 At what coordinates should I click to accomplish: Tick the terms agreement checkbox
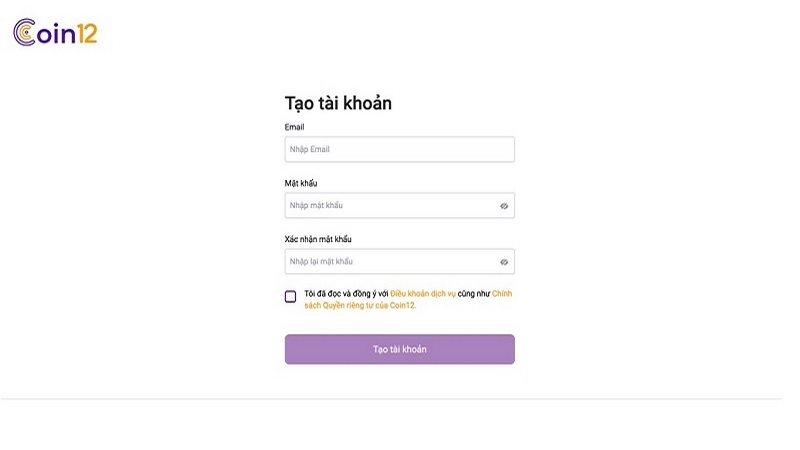click(291, 296)
